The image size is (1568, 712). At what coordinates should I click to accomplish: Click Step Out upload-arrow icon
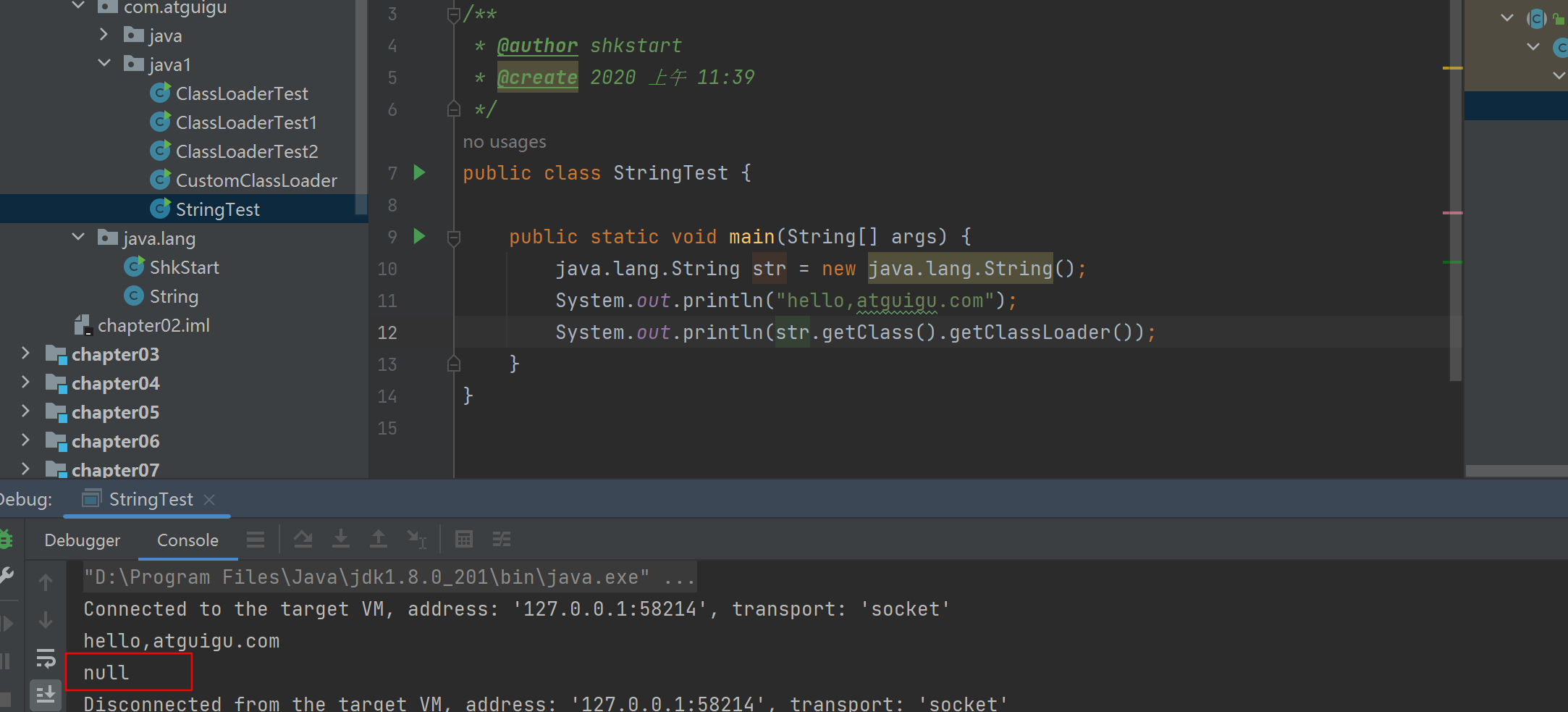coord(378,539)
